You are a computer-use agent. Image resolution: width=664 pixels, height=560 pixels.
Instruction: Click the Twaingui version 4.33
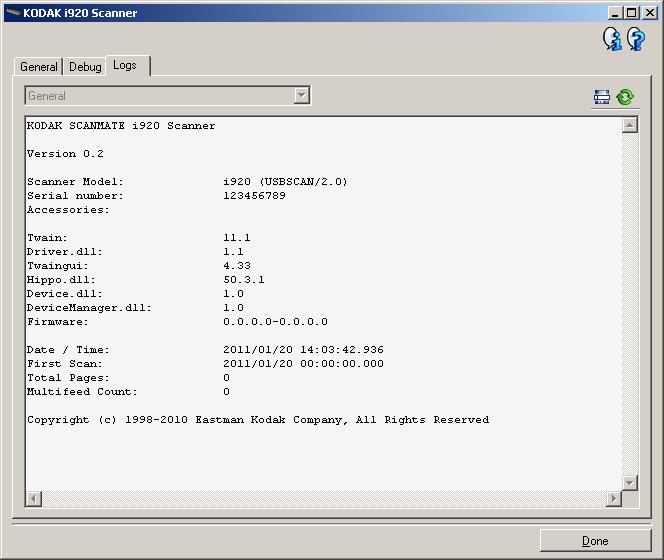pyautogui.click(x=237, y=266)
